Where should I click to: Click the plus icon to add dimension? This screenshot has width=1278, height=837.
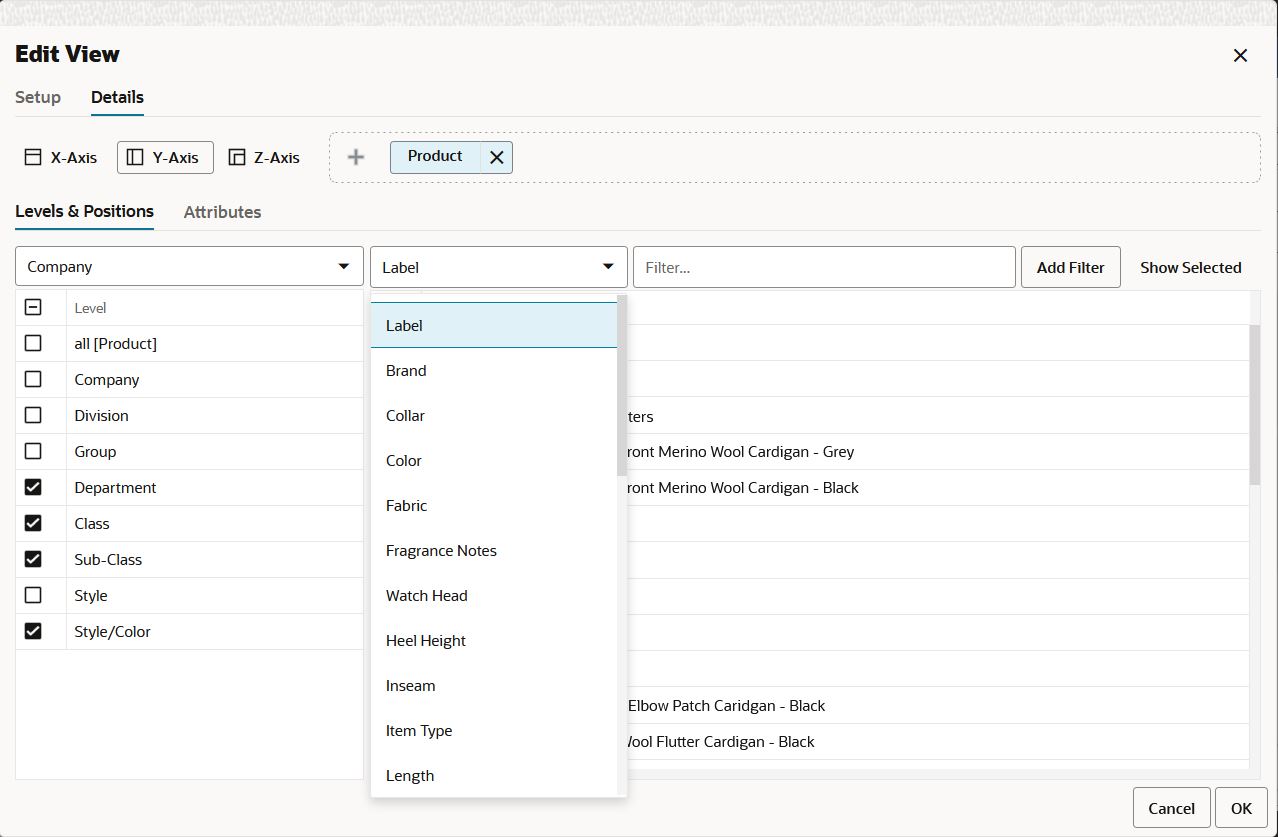click(355, 157)
